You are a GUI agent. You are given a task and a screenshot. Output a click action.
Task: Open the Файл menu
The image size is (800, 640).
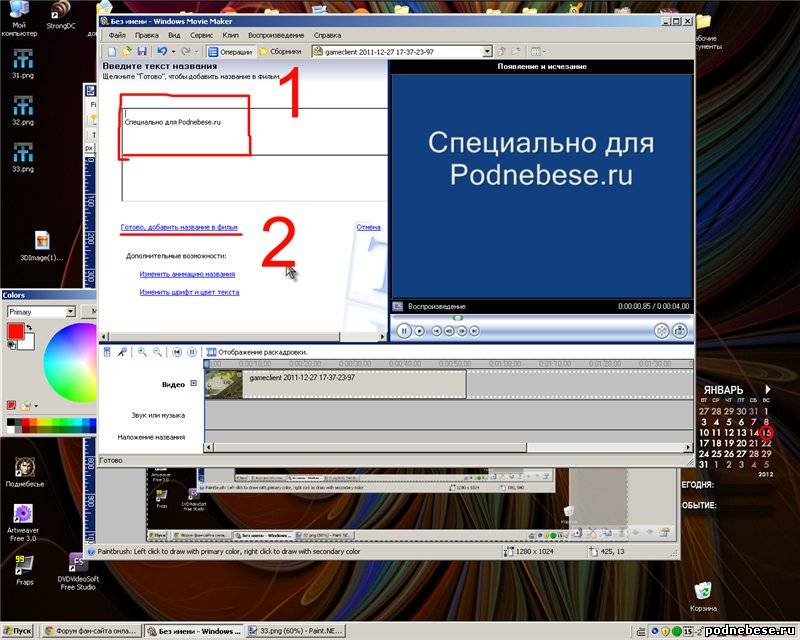pyautogui.click(x=117, y=35)
